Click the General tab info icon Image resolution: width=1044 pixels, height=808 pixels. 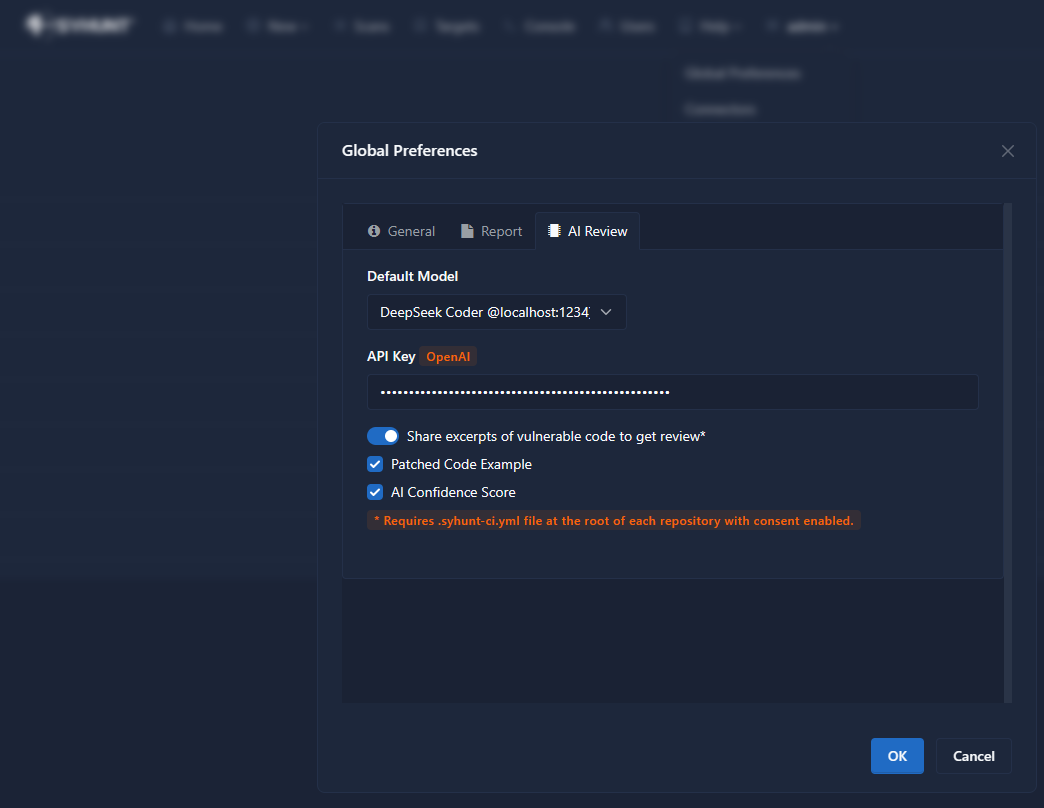374,231
